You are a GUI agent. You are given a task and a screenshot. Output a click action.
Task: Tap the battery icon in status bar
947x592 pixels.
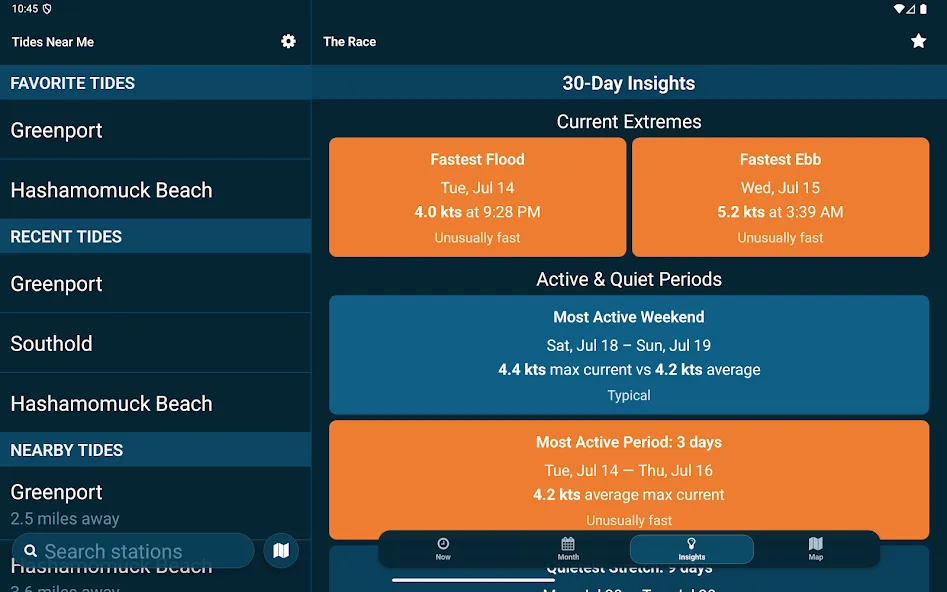[x=923, y=9]
